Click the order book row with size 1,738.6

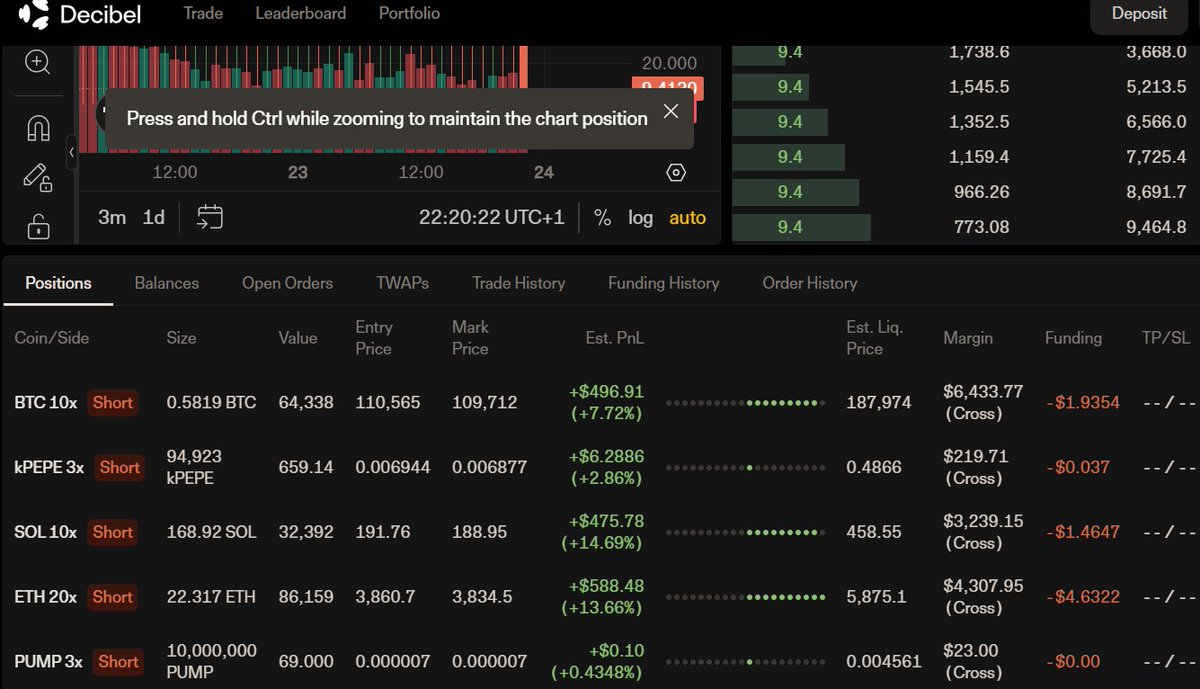coord(965,52)
